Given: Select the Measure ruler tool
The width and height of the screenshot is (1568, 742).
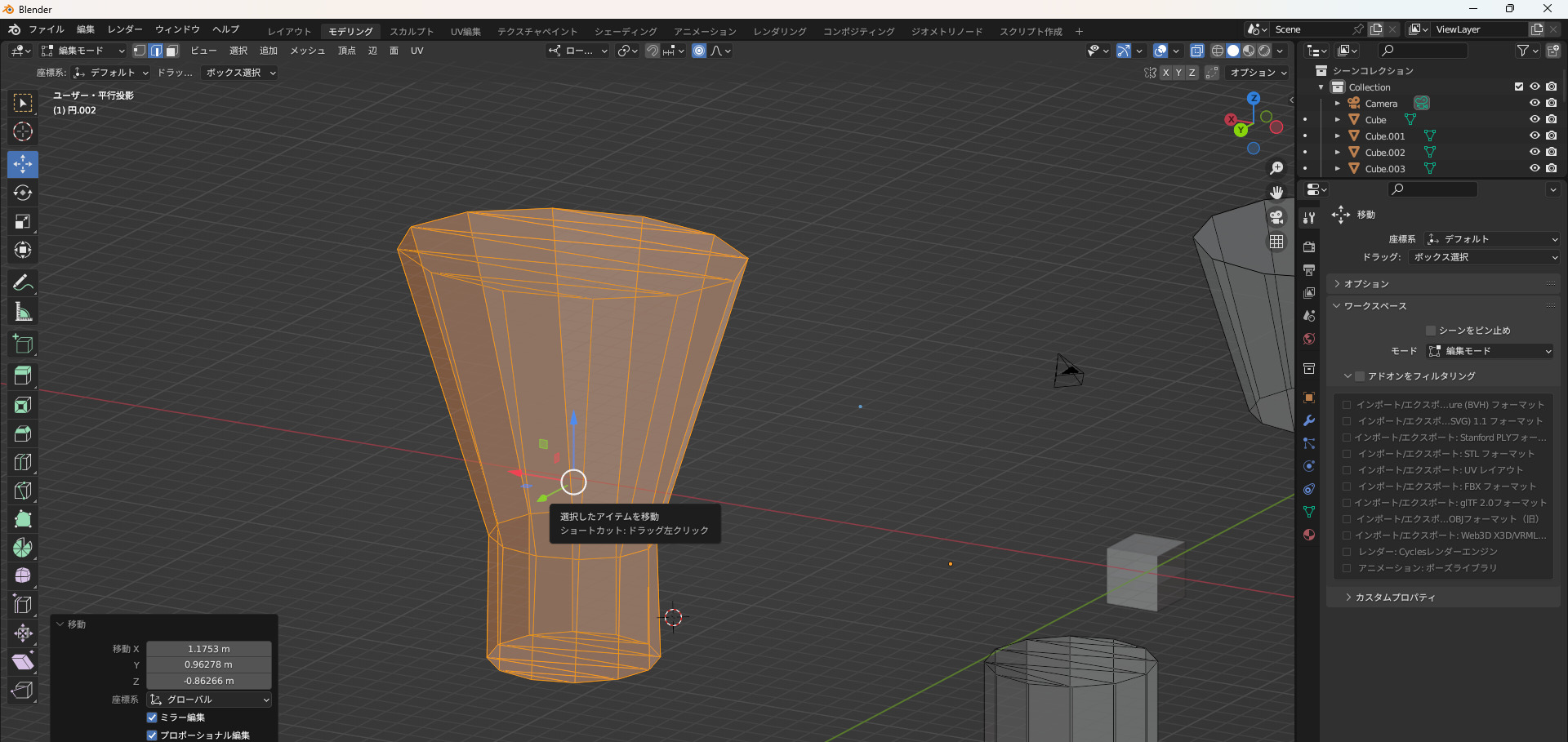Looking at the screenshot, I should coord(23,311).
